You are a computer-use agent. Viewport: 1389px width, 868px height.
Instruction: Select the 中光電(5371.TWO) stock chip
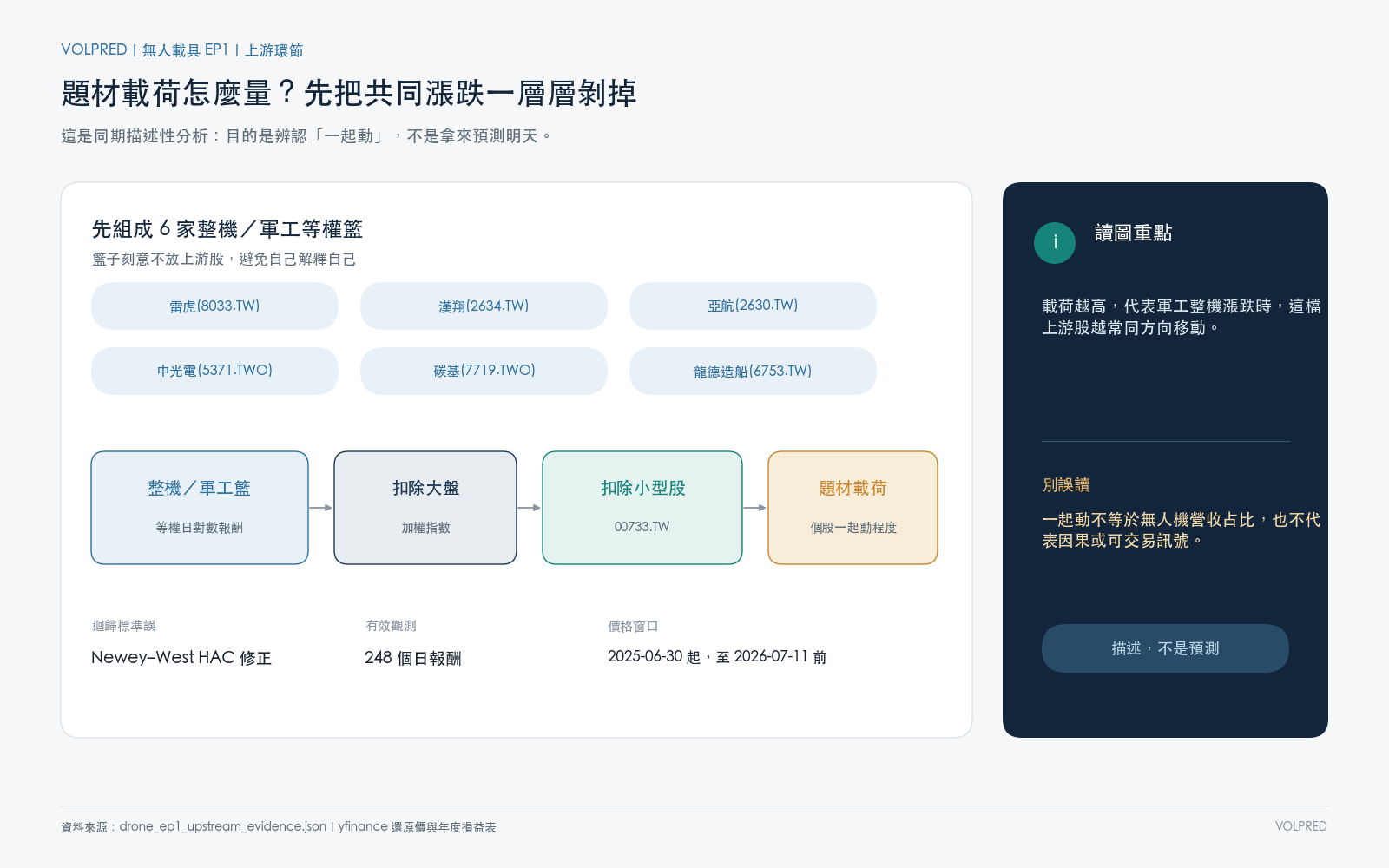coord(214,371)
